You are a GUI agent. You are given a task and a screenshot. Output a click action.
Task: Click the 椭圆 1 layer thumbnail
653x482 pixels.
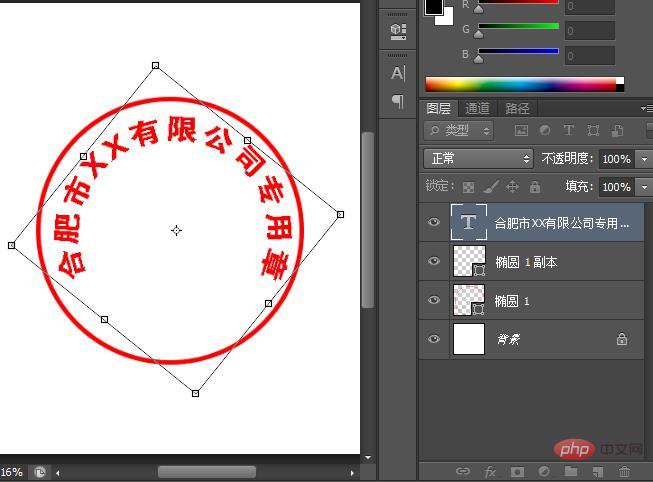click(x=469, y=300)
